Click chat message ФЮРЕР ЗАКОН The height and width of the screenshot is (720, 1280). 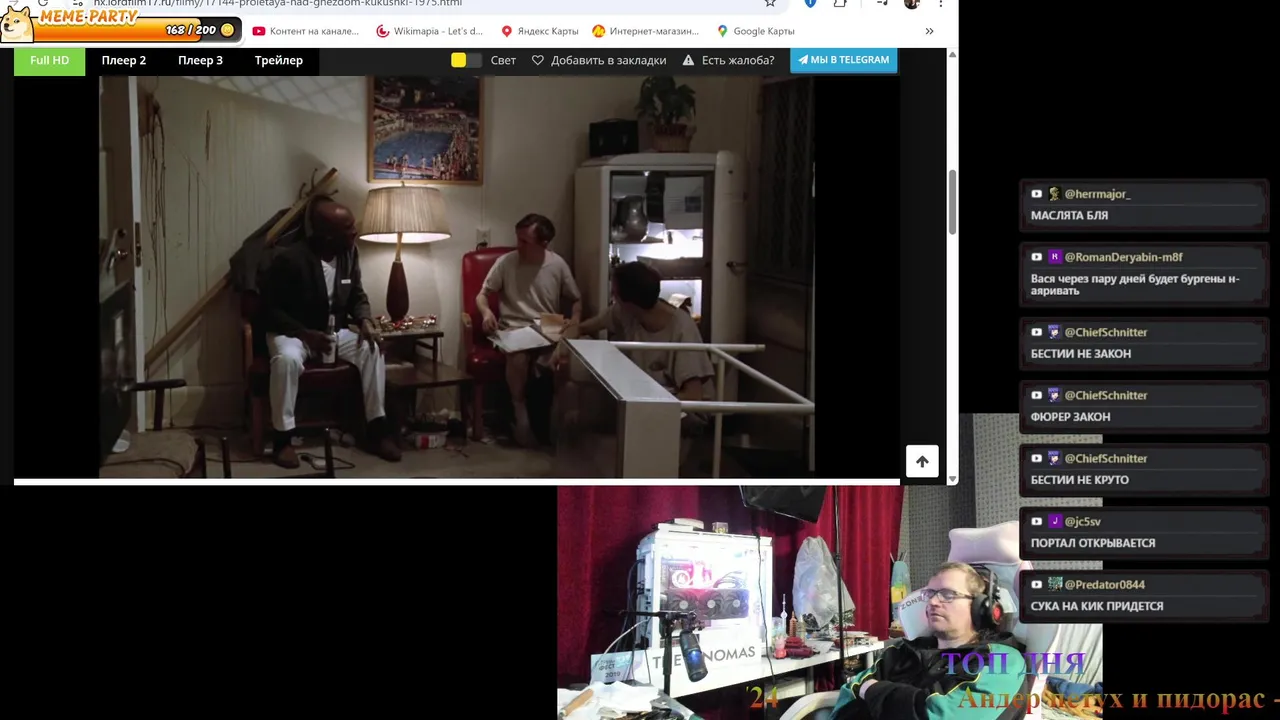pos(1070,417)
